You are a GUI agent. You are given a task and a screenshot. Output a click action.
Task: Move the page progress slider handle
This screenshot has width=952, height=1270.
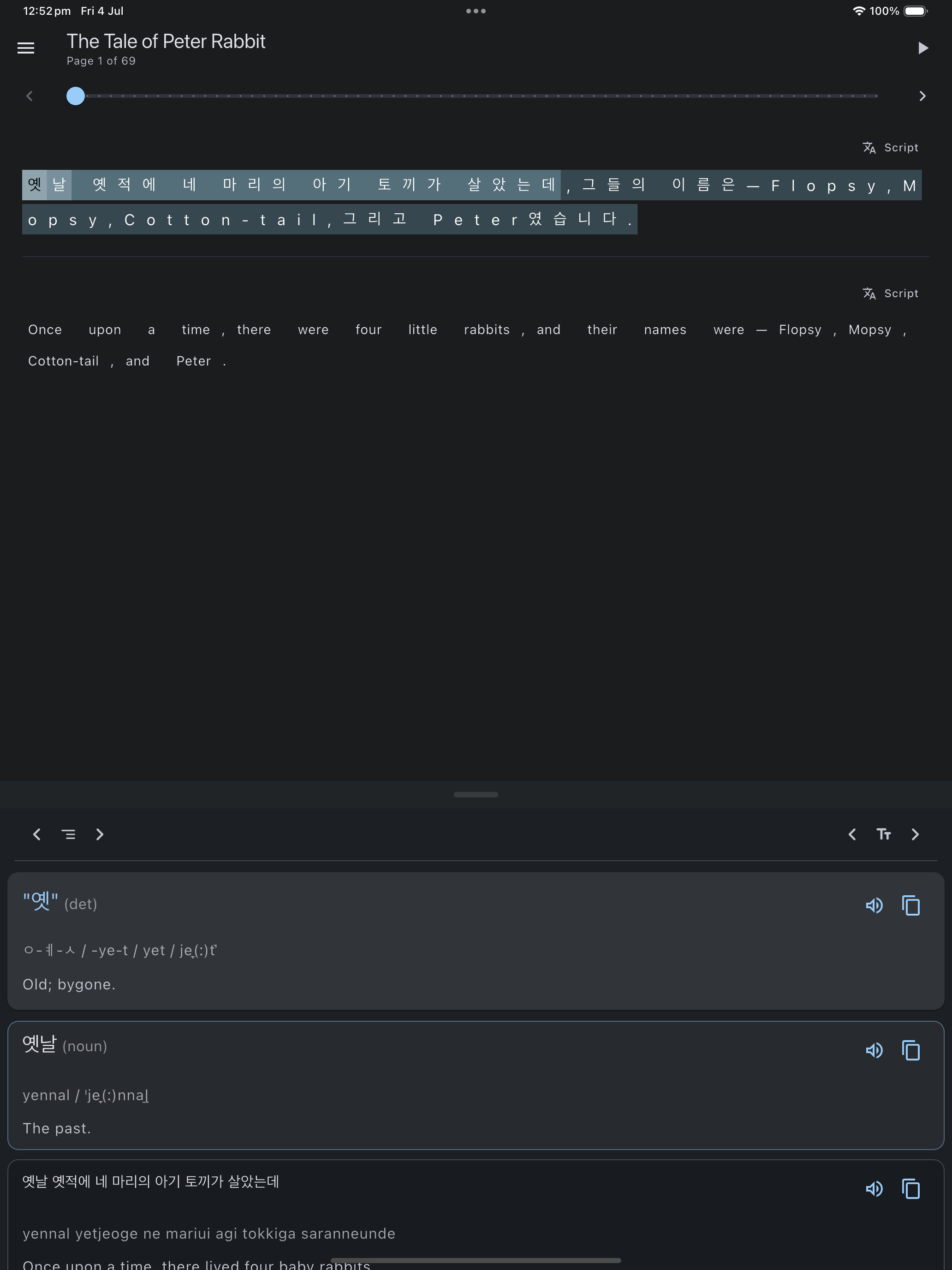tap(76, 96)
